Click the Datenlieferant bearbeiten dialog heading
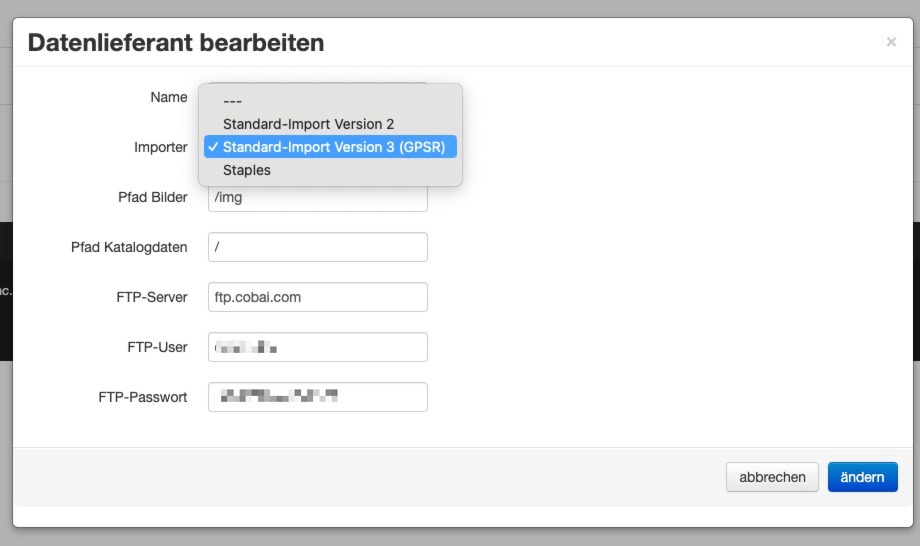 (176, 43)
